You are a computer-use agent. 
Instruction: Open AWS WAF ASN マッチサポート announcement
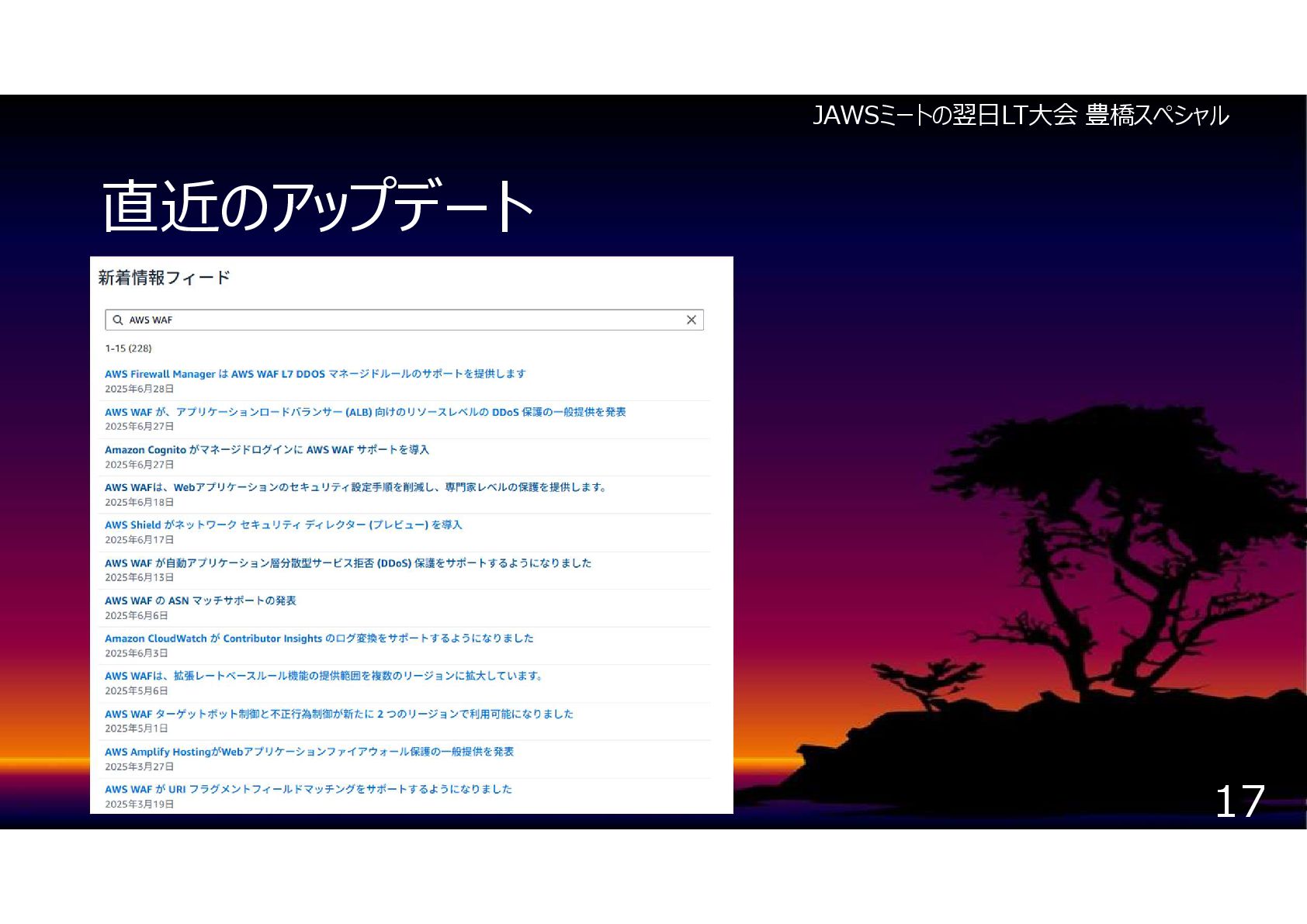(x=200, y=600)
